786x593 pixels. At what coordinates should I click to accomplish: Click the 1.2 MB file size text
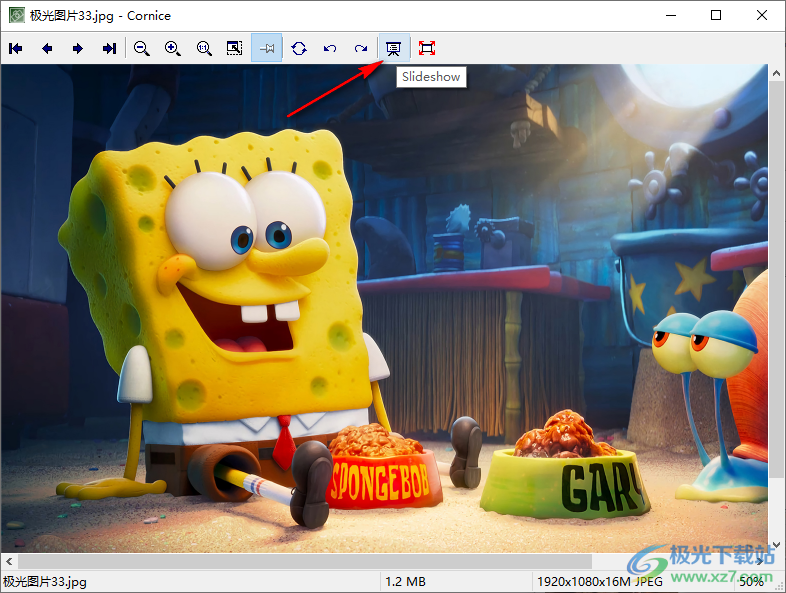(x=406, y=581)
